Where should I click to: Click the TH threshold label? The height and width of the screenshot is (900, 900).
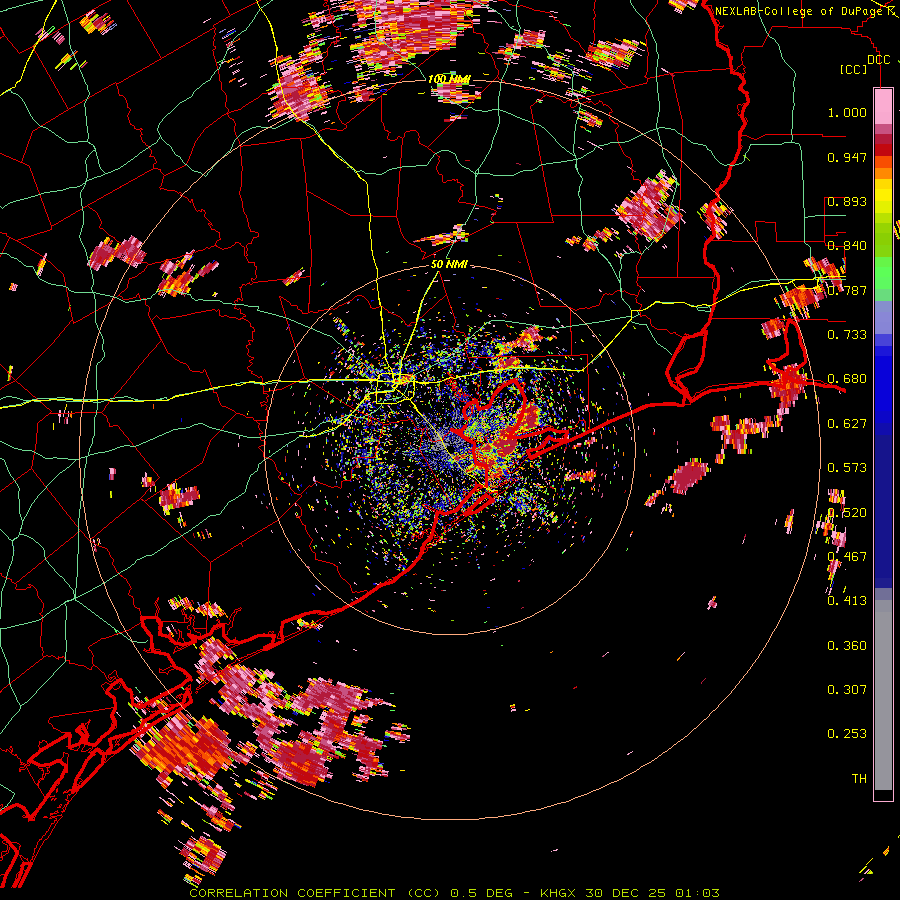pos(859,779)
